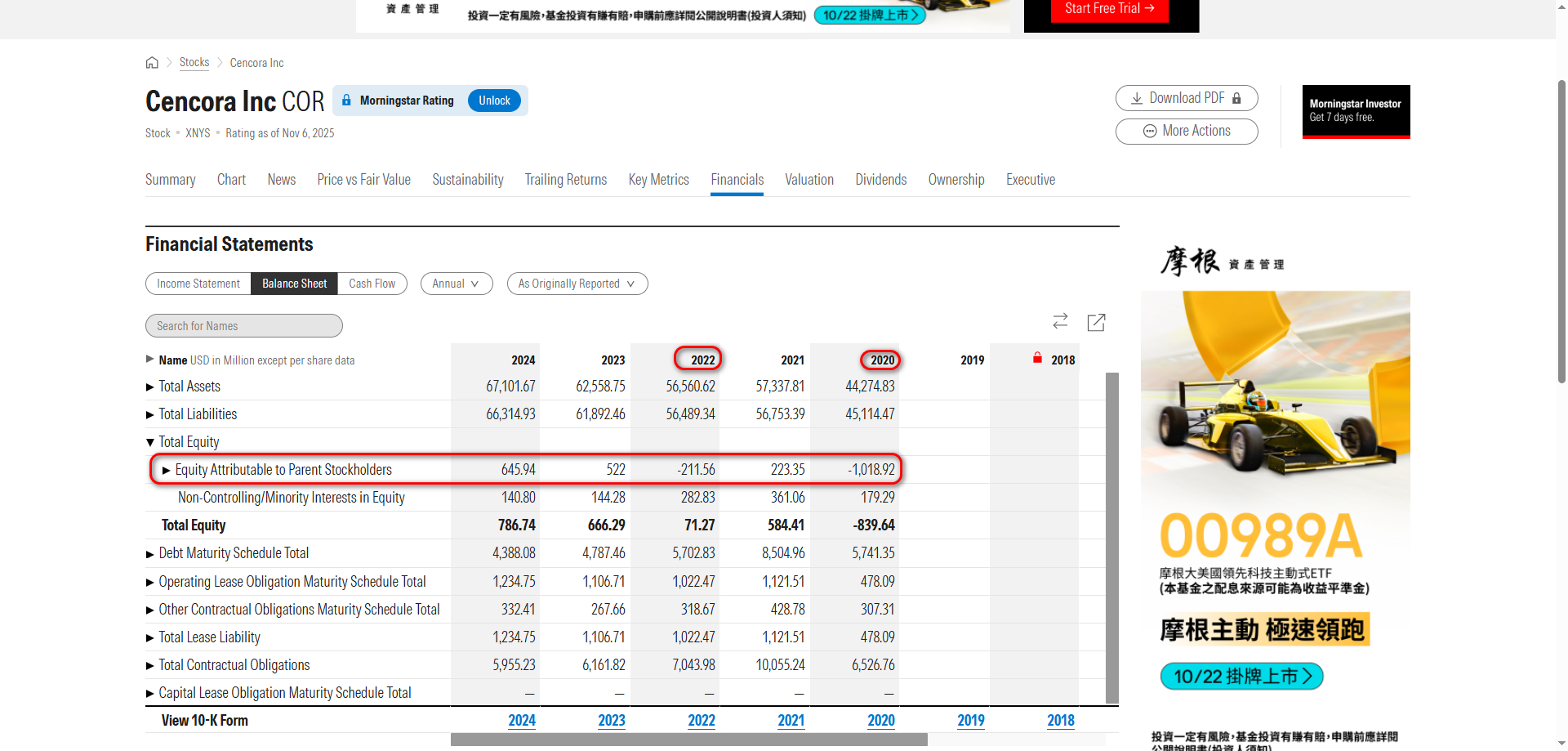Open the Valuation tab
The height and width of the screenshot is (751, 1568).
(x=808, y=180)
